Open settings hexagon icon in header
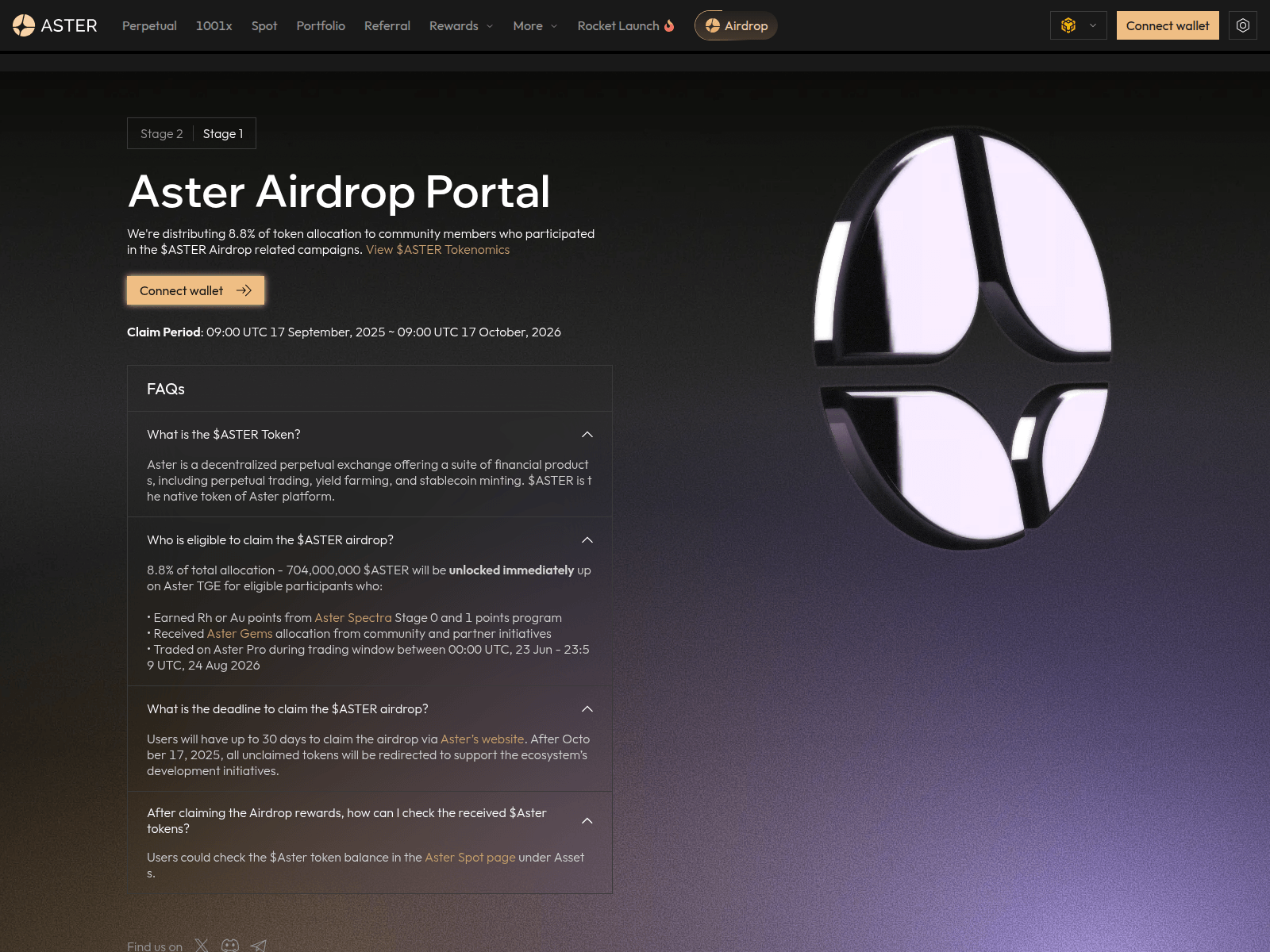1270x952 pixels. pos(1243,25)
